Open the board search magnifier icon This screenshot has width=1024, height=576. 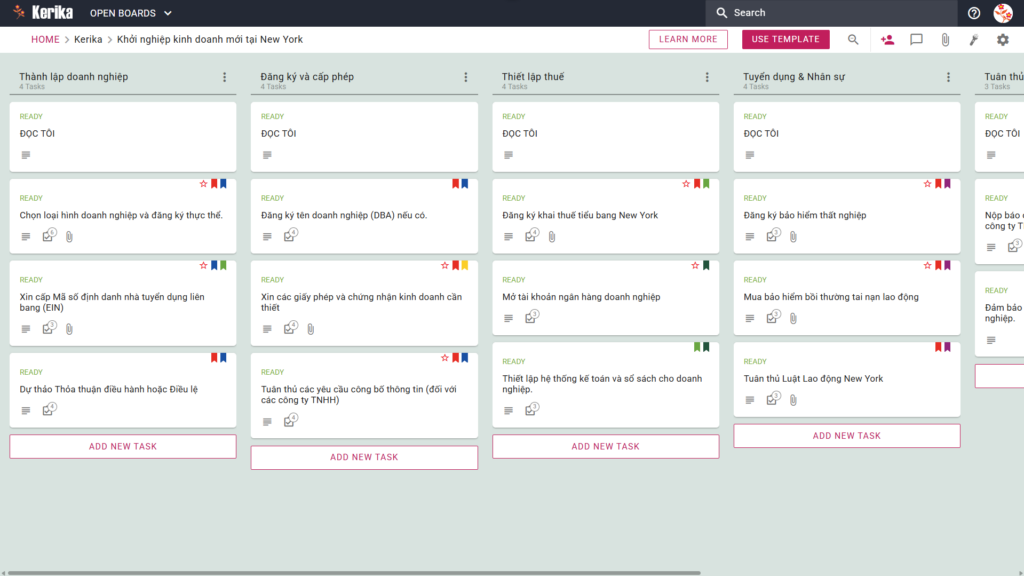tap(853, 40)
